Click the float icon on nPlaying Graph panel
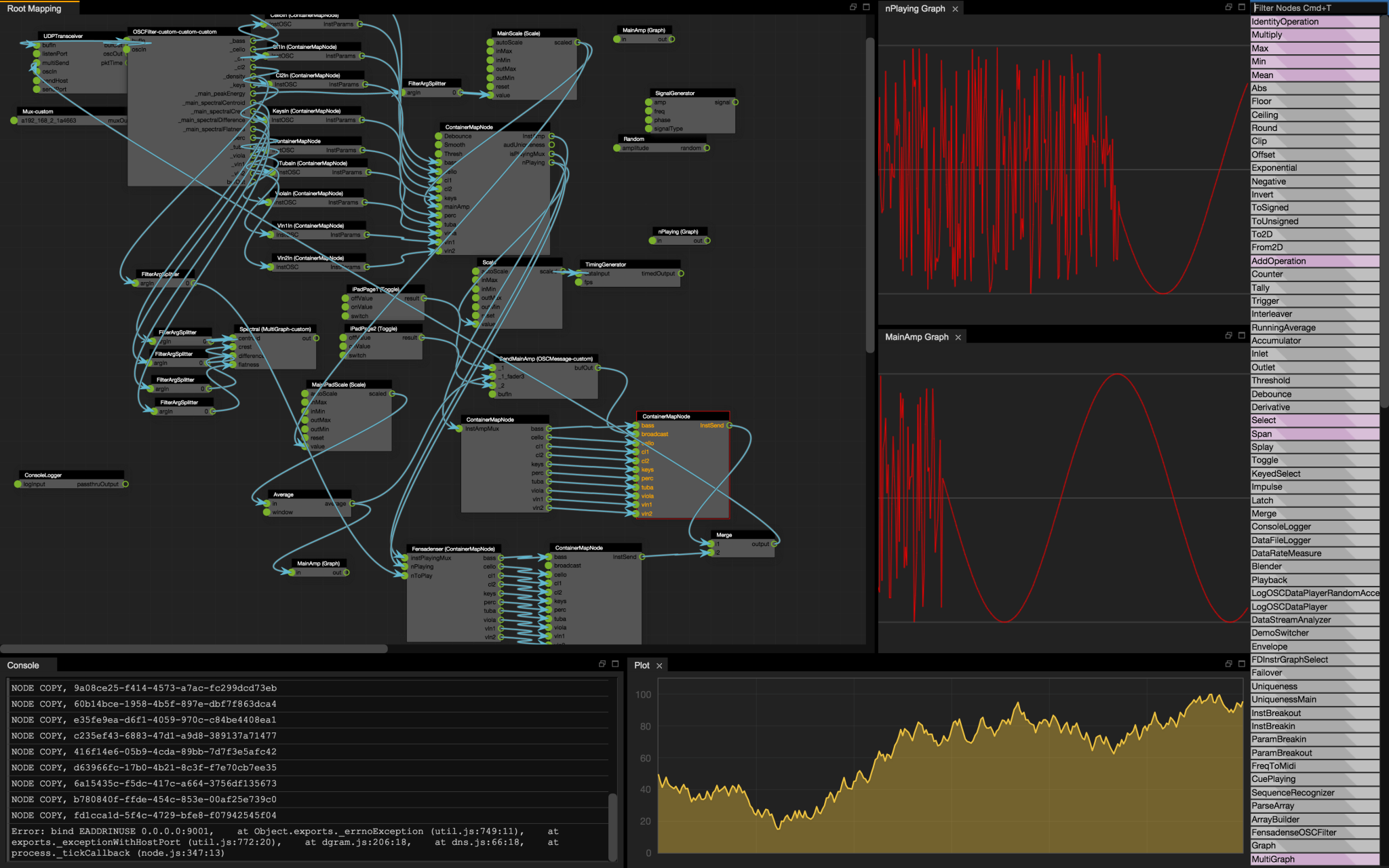Viewport: 1389px width, 868px height. (1228, 7)
